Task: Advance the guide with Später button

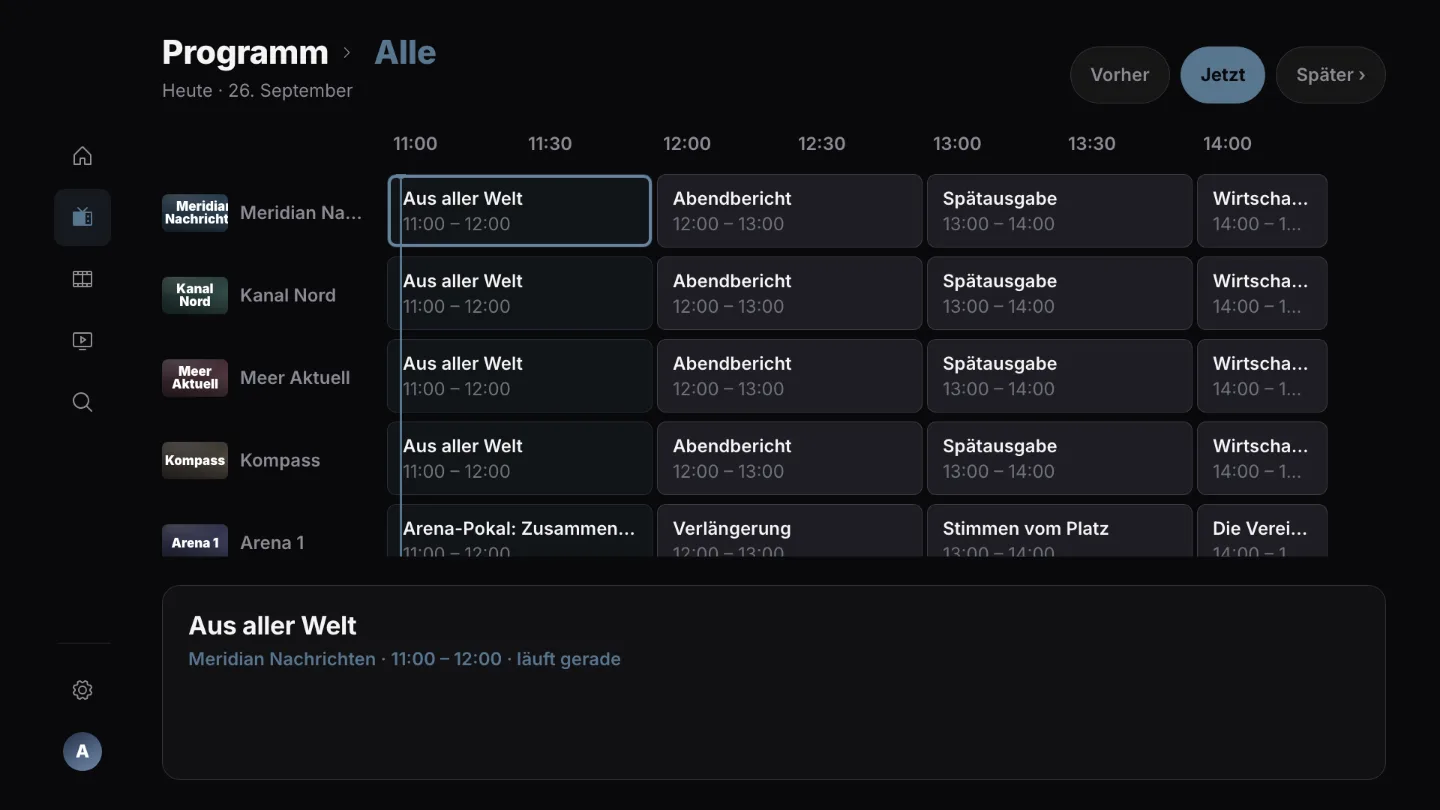Action: pos(1331,75)
